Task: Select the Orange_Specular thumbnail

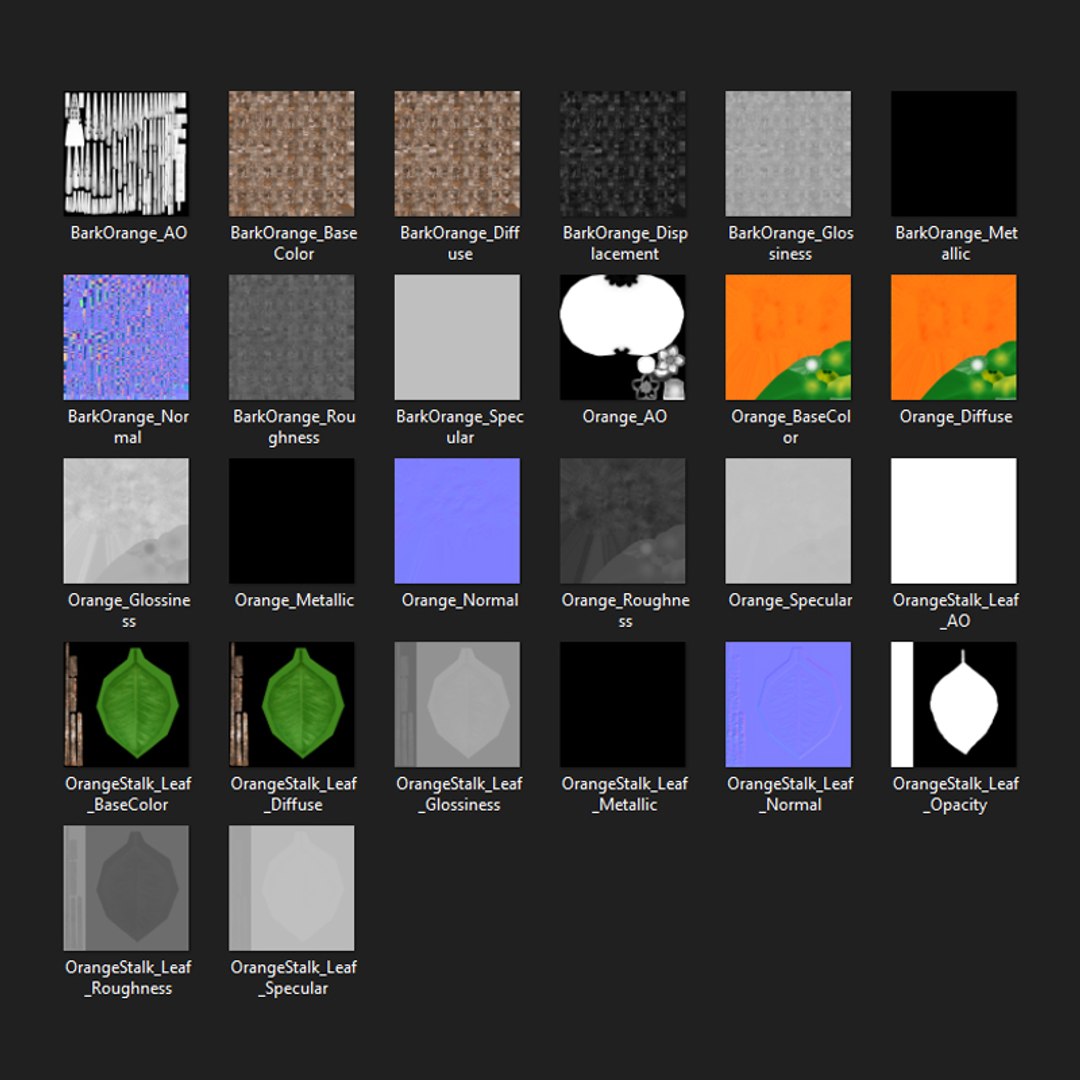Action: coord(788,521)
